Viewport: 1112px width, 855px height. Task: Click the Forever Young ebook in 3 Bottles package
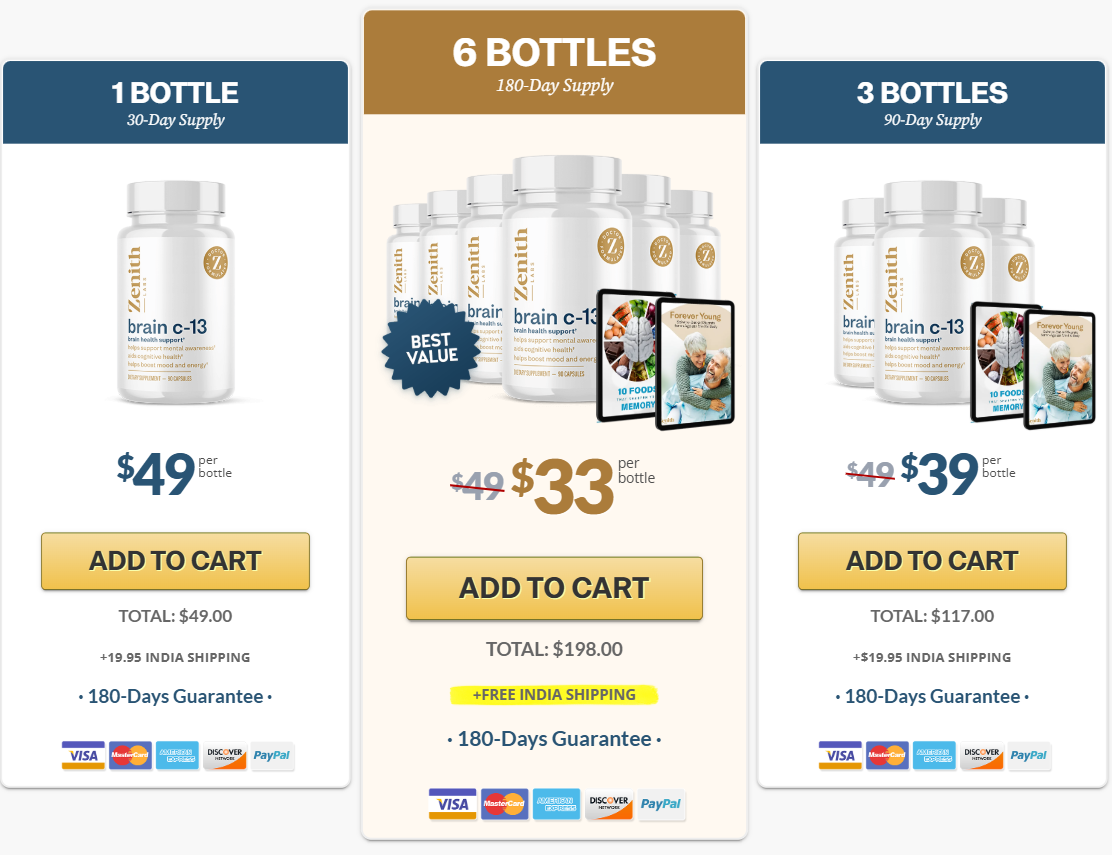point(1061,369)
